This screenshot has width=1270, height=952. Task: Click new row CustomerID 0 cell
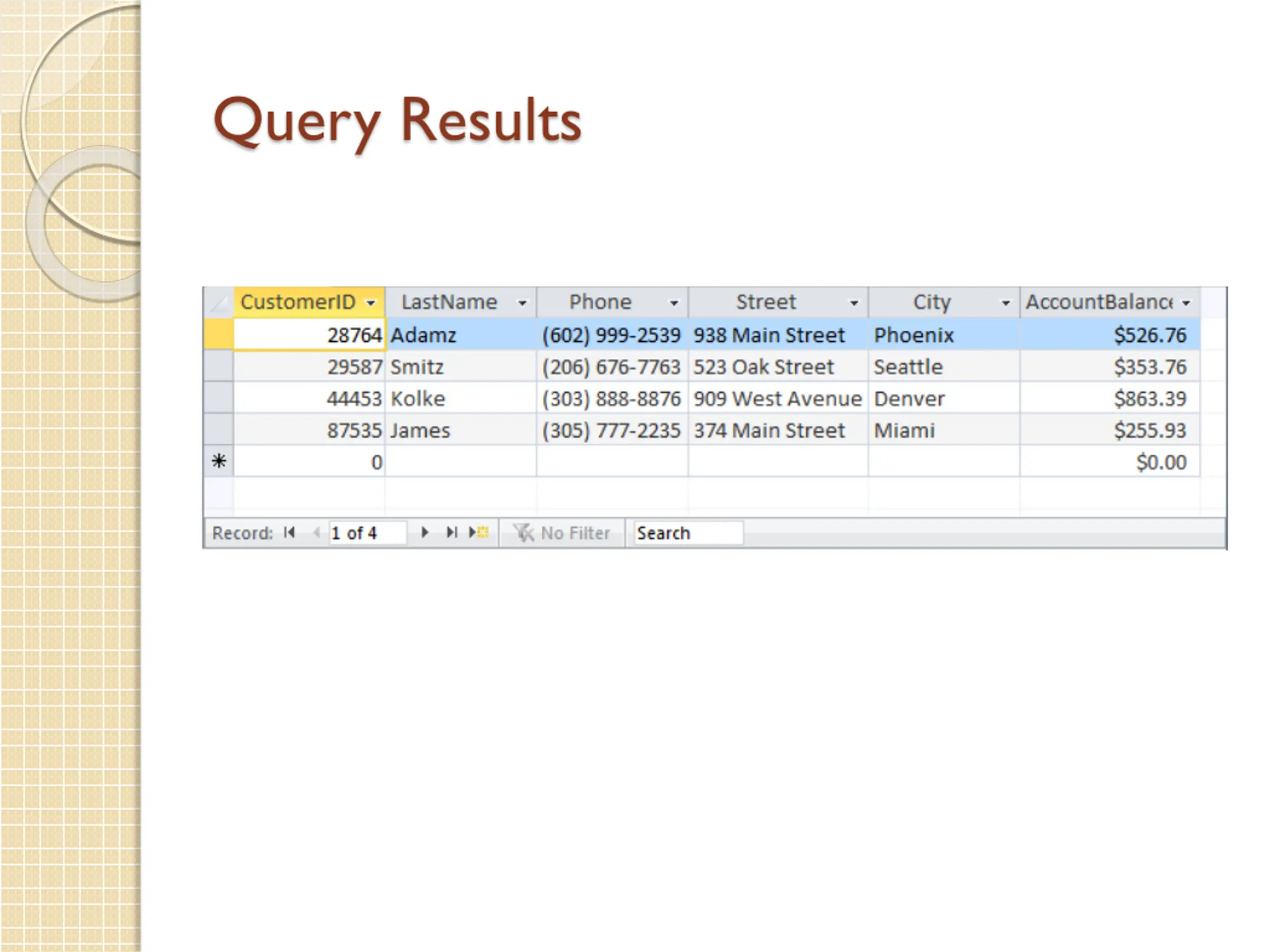coord(309,461)
